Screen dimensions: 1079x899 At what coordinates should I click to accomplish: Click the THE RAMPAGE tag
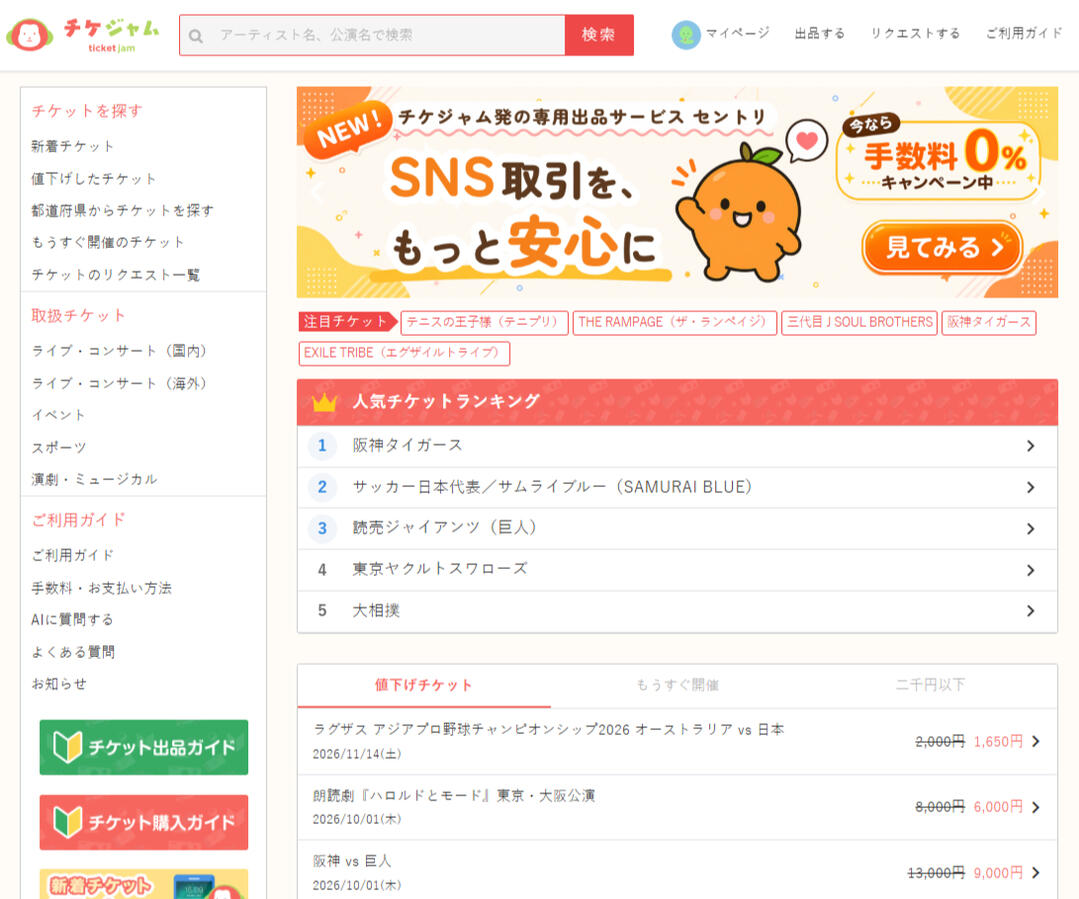[x=674, y=322]
